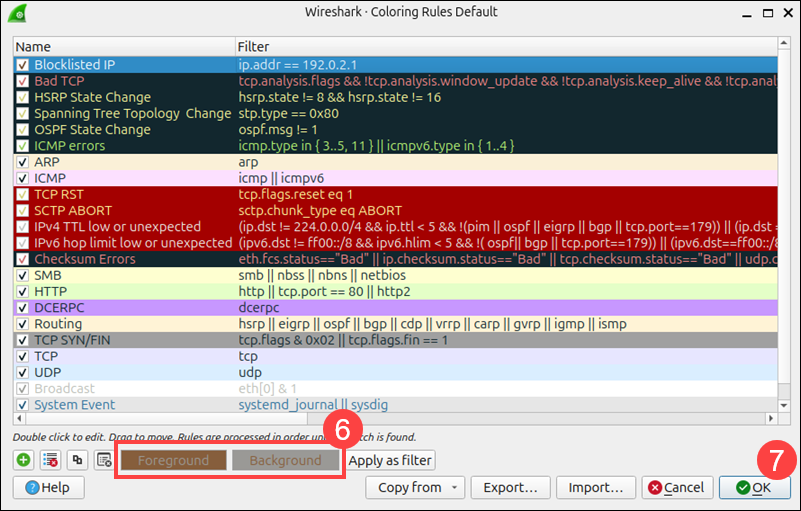The width and height of the screenshot is (801, 511).
Task: Uncheck the System Event rule
Action: (22, 405)
